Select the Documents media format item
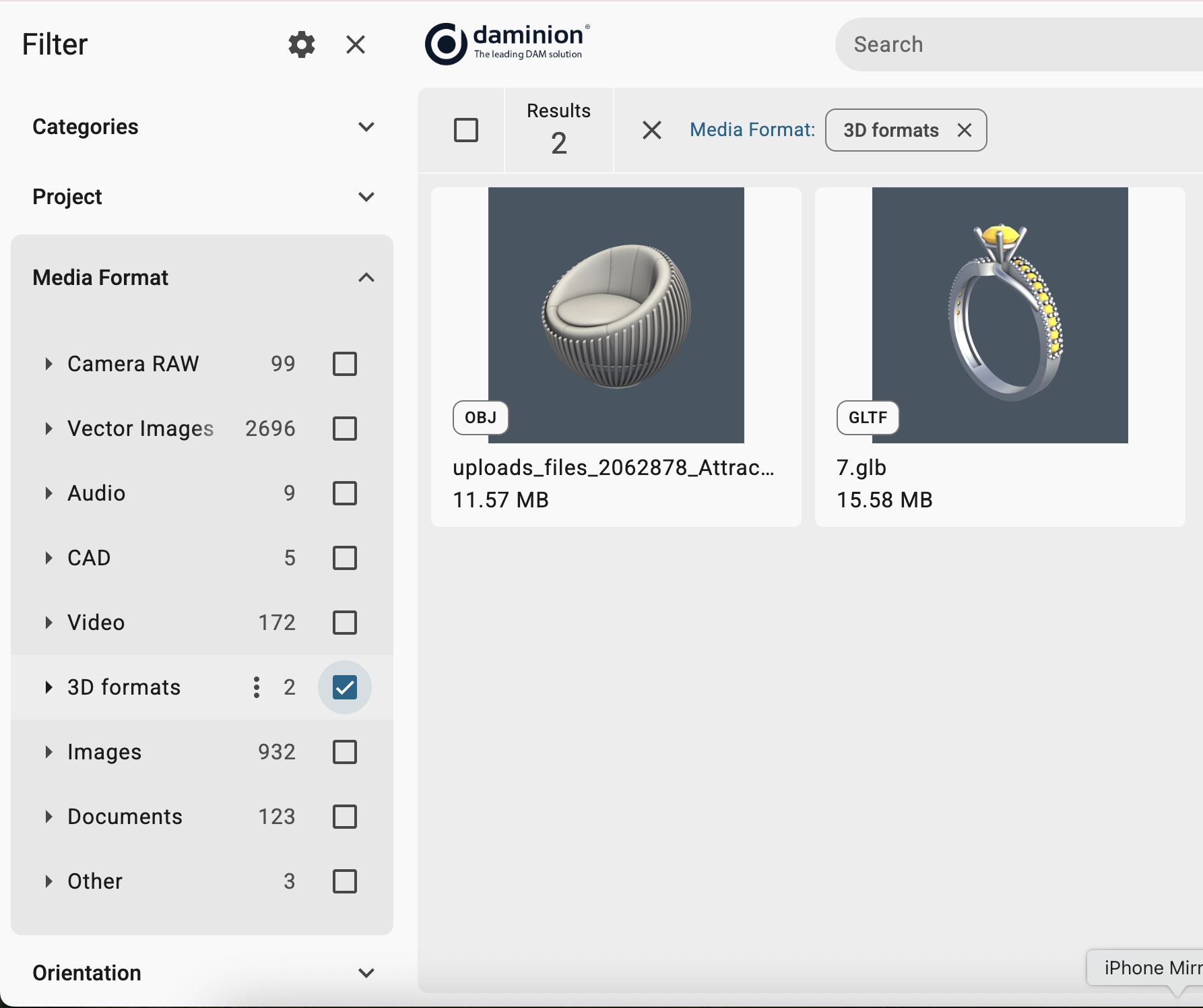1203x1008 pixels. point(125,817)
